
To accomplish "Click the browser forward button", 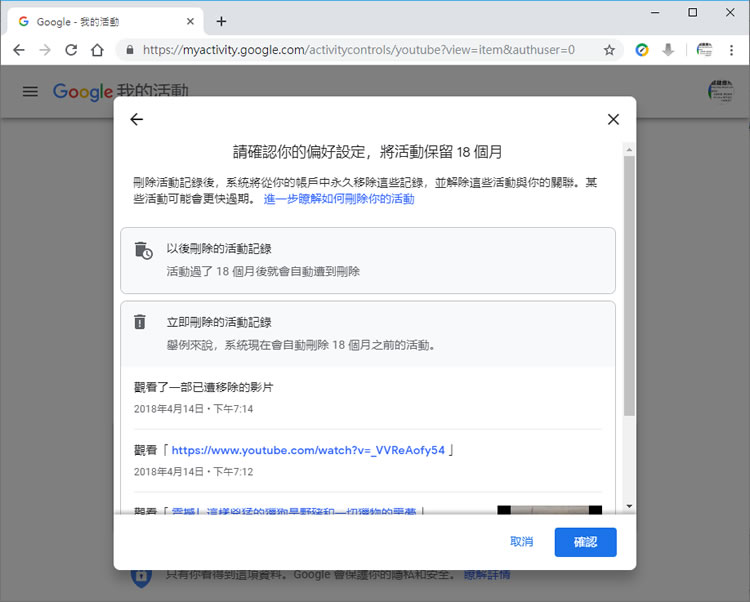I will click(x=45, y=50).
